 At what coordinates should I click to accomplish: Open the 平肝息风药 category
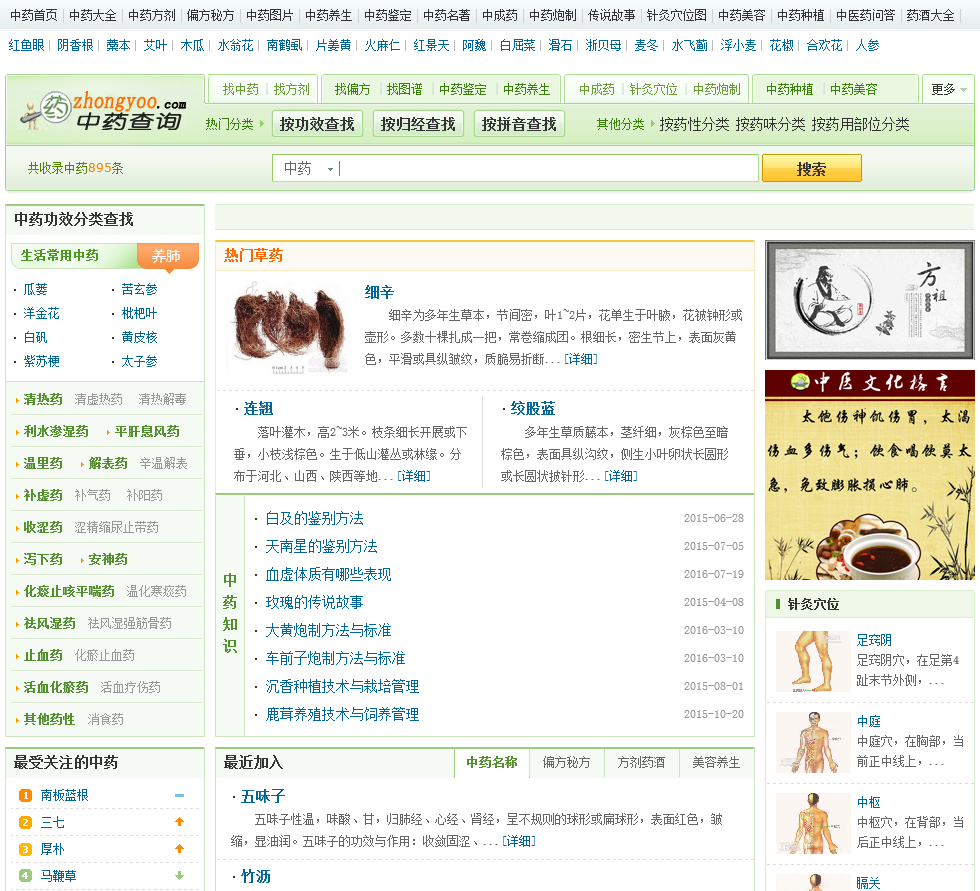click(x=147, y=431)
